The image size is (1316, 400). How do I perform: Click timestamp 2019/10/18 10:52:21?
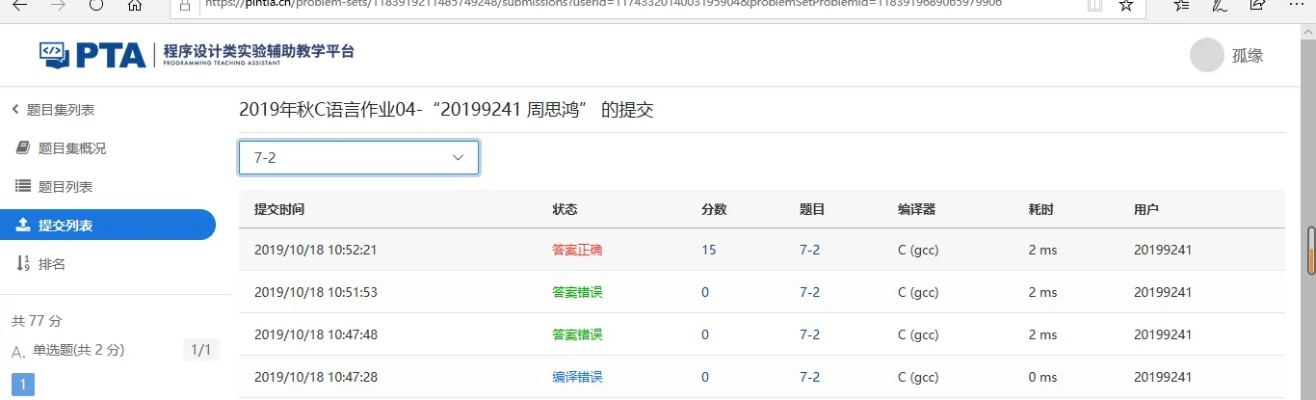[x=315, y=250]
